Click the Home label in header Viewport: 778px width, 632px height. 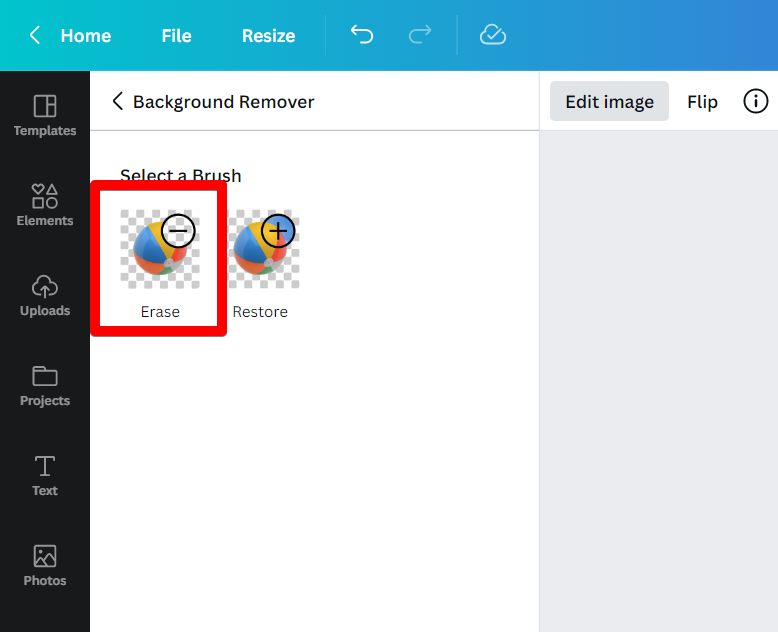(x=85, y=36)
